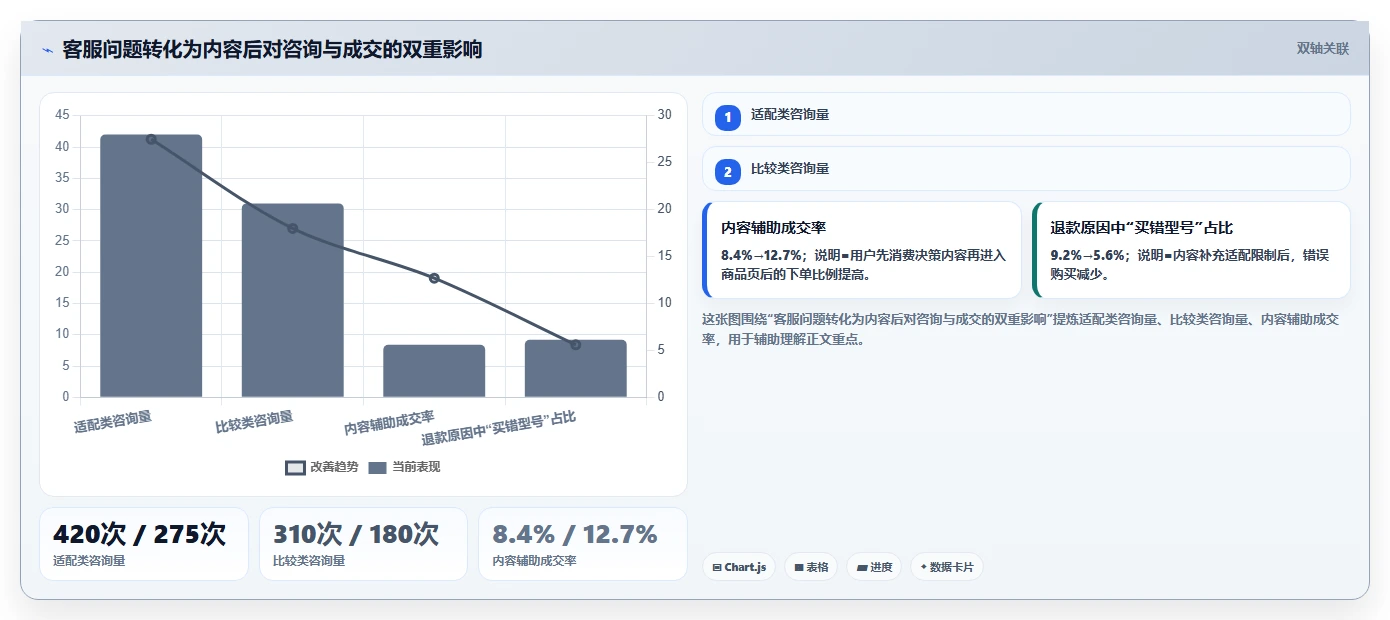This screenshot has width=1390, height=620.
Task: Click the trend line point above 买错型号占比
Action: coord(576,345)
